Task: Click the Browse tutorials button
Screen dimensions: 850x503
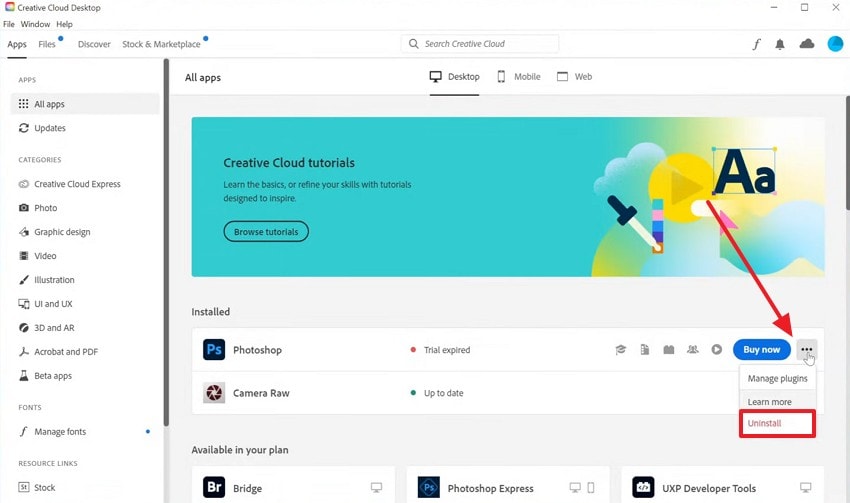Action: [x=266, y=231]
